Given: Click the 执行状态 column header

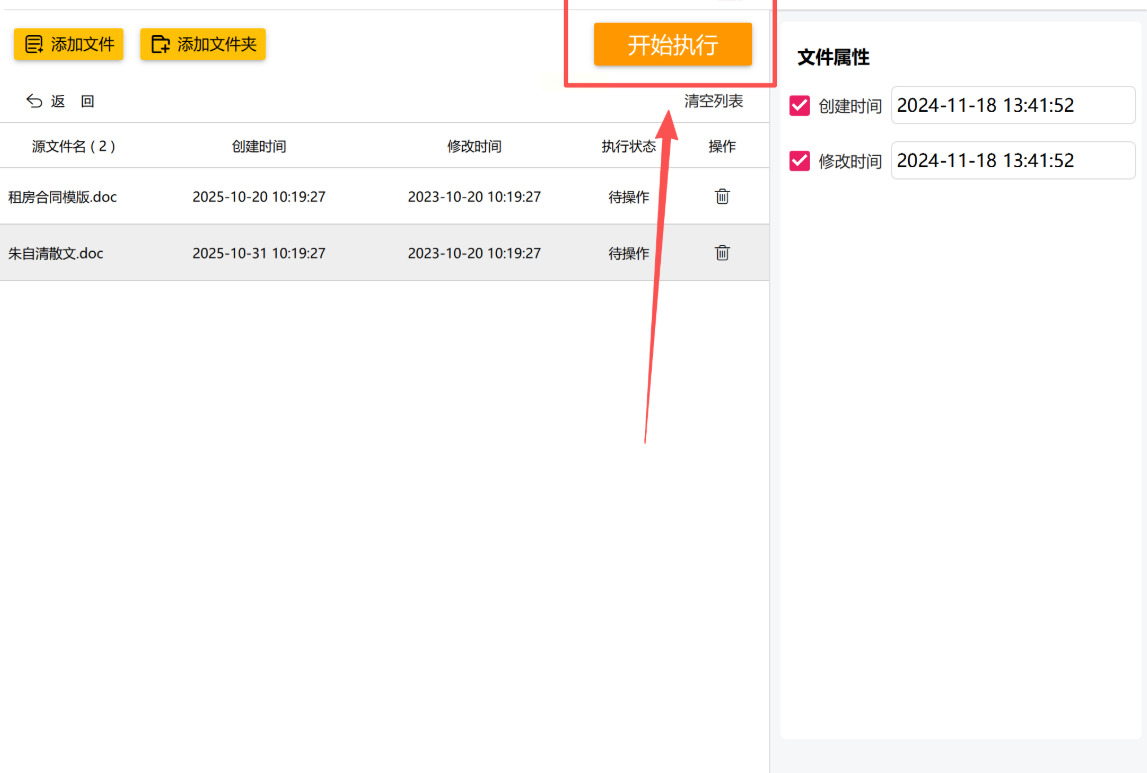Looking at the screenshot, I should (x=628, y=146).
